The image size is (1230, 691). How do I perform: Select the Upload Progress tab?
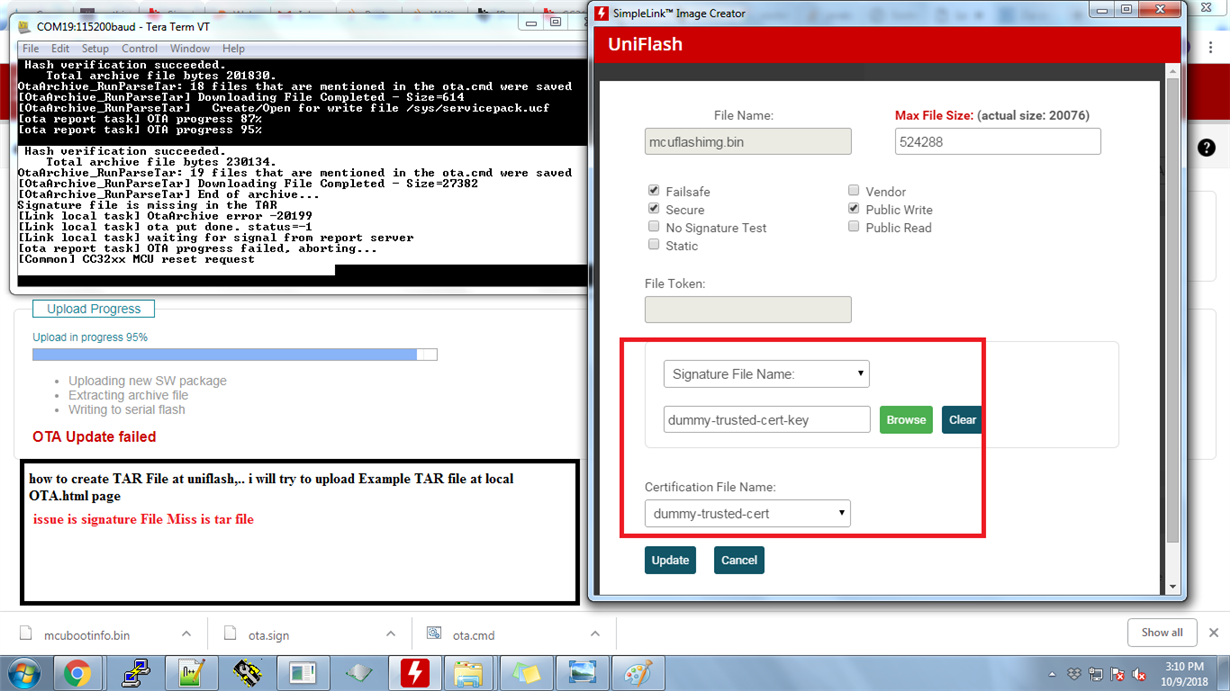click(94, 309)
